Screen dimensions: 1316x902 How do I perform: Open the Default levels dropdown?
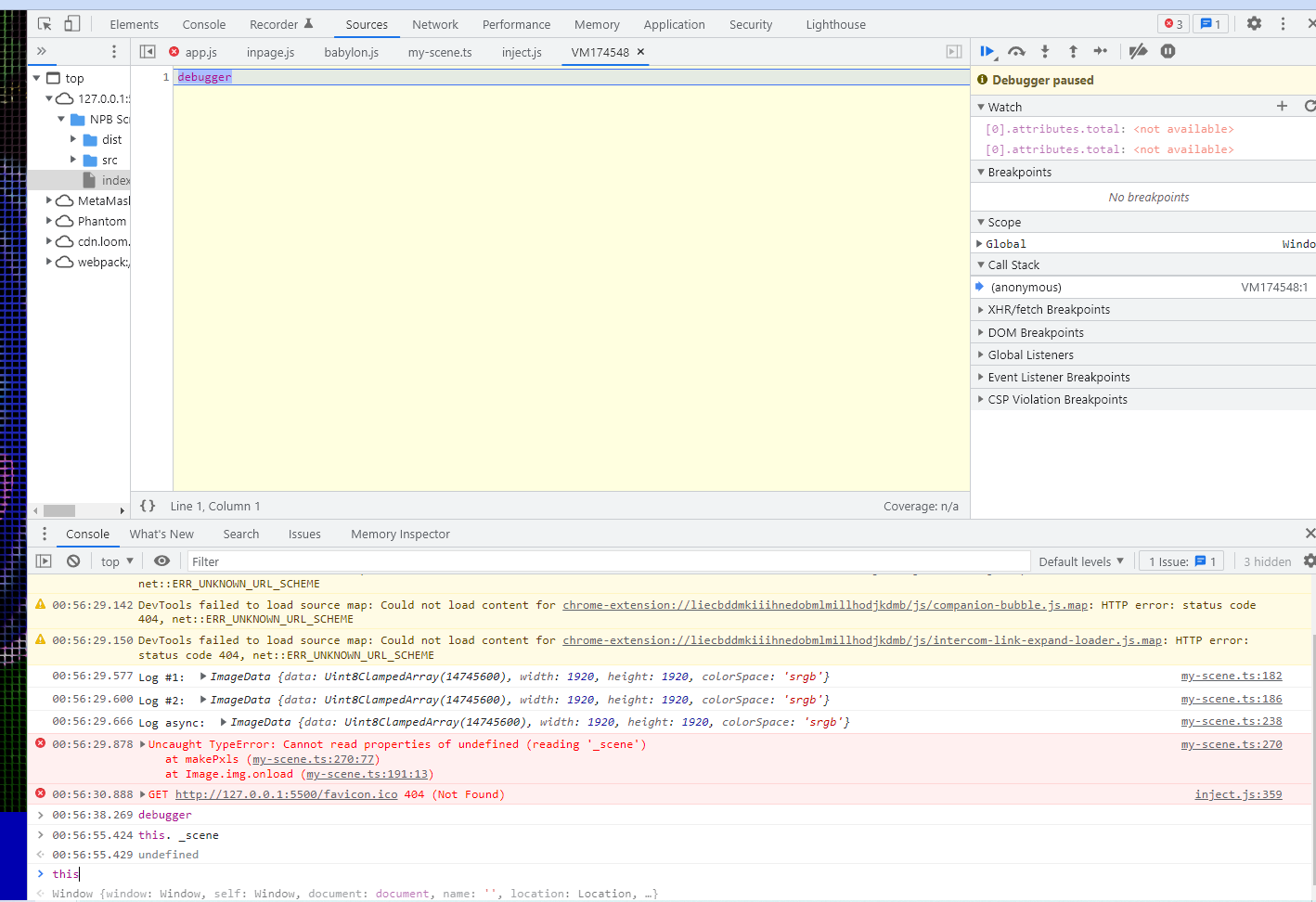[1081, 561]
